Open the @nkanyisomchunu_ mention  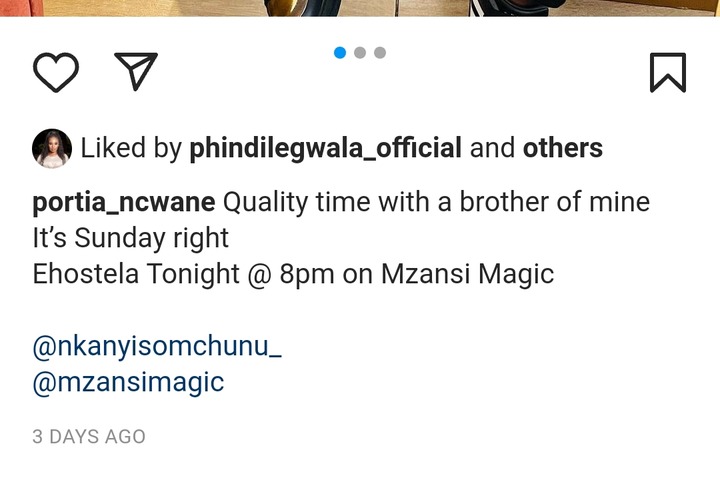pos(157,346)
